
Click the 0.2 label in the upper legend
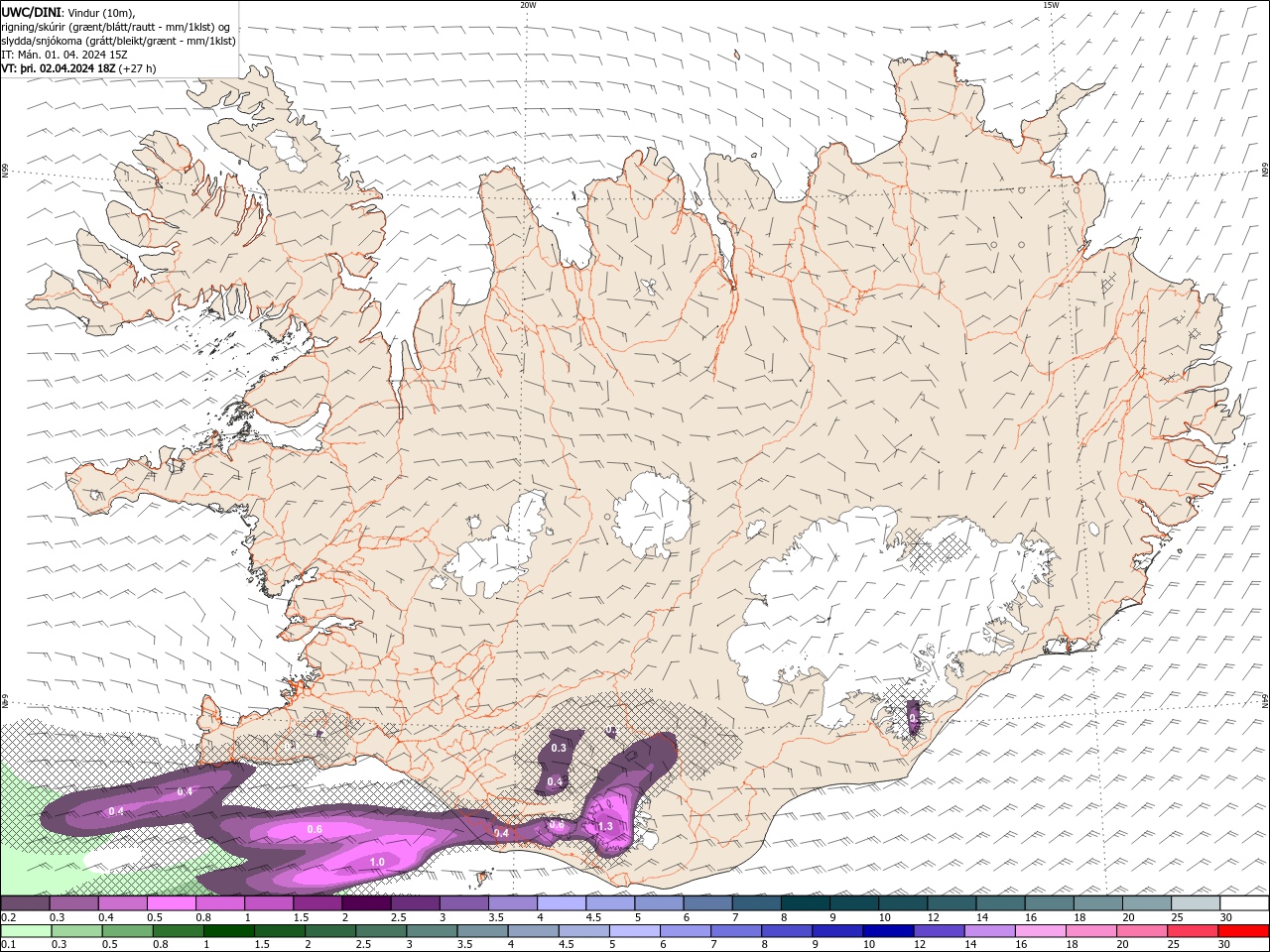(x=8, y=917)
